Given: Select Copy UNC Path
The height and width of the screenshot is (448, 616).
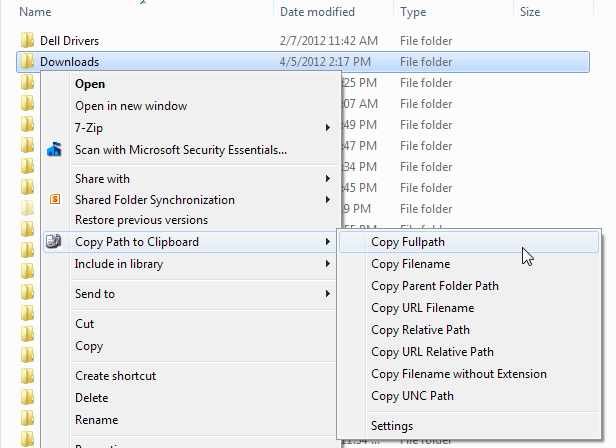Looking at the screenshot, I should (x=412, y=396).
